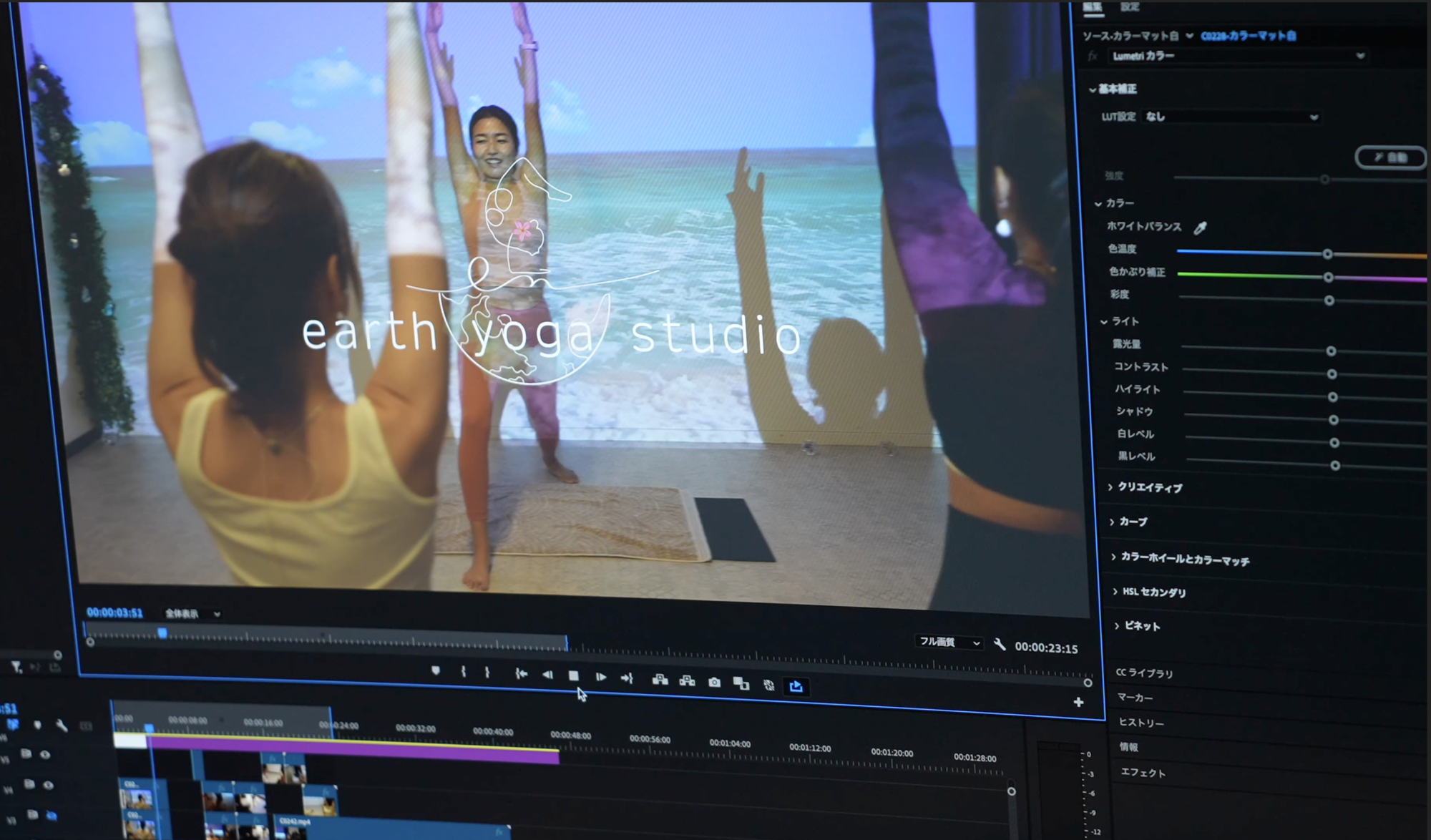The width and height of the screenshot is (1431, 840).
Task: Switch to the 設定 tab
Action: tap(1130, 6)
